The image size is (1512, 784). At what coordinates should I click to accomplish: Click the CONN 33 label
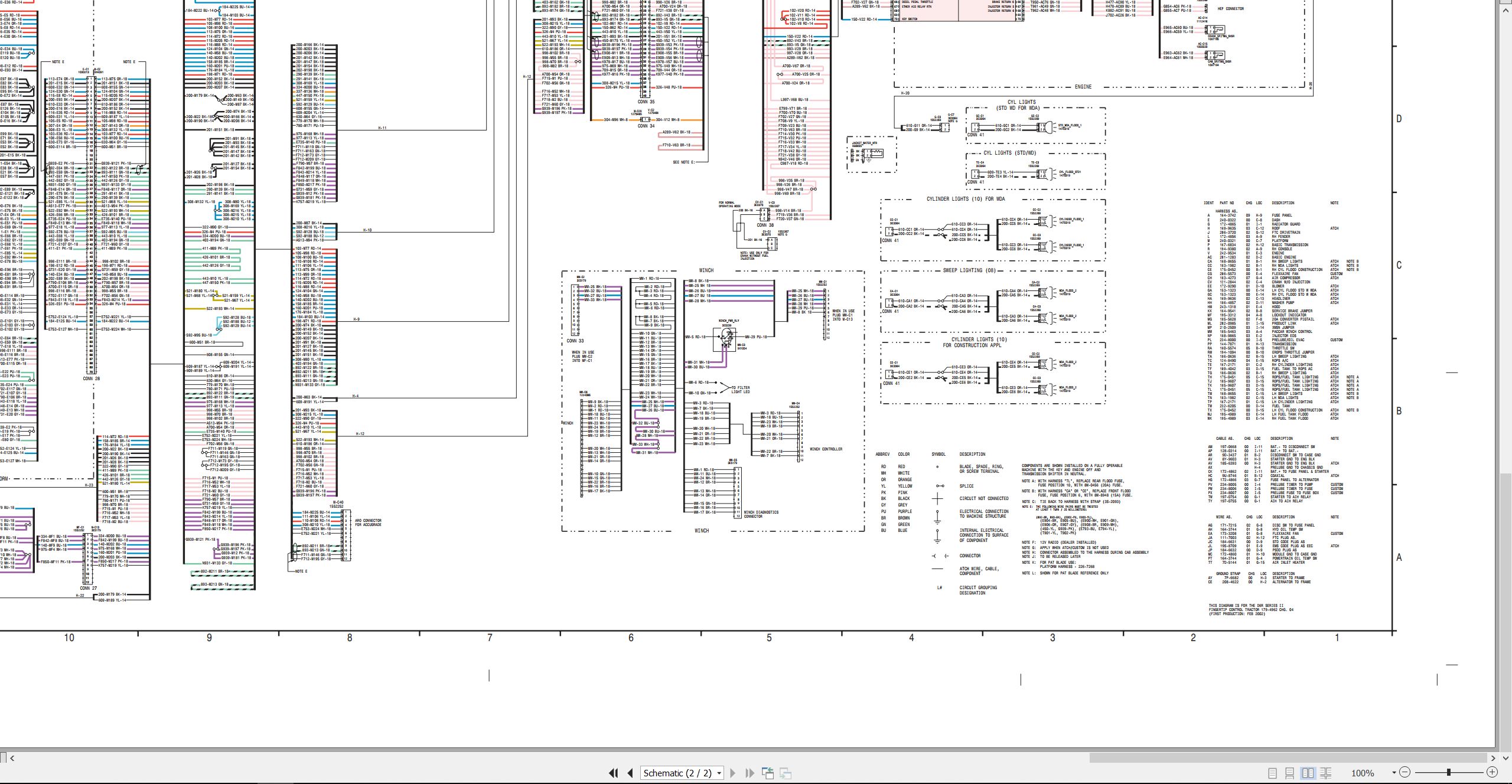575,341
